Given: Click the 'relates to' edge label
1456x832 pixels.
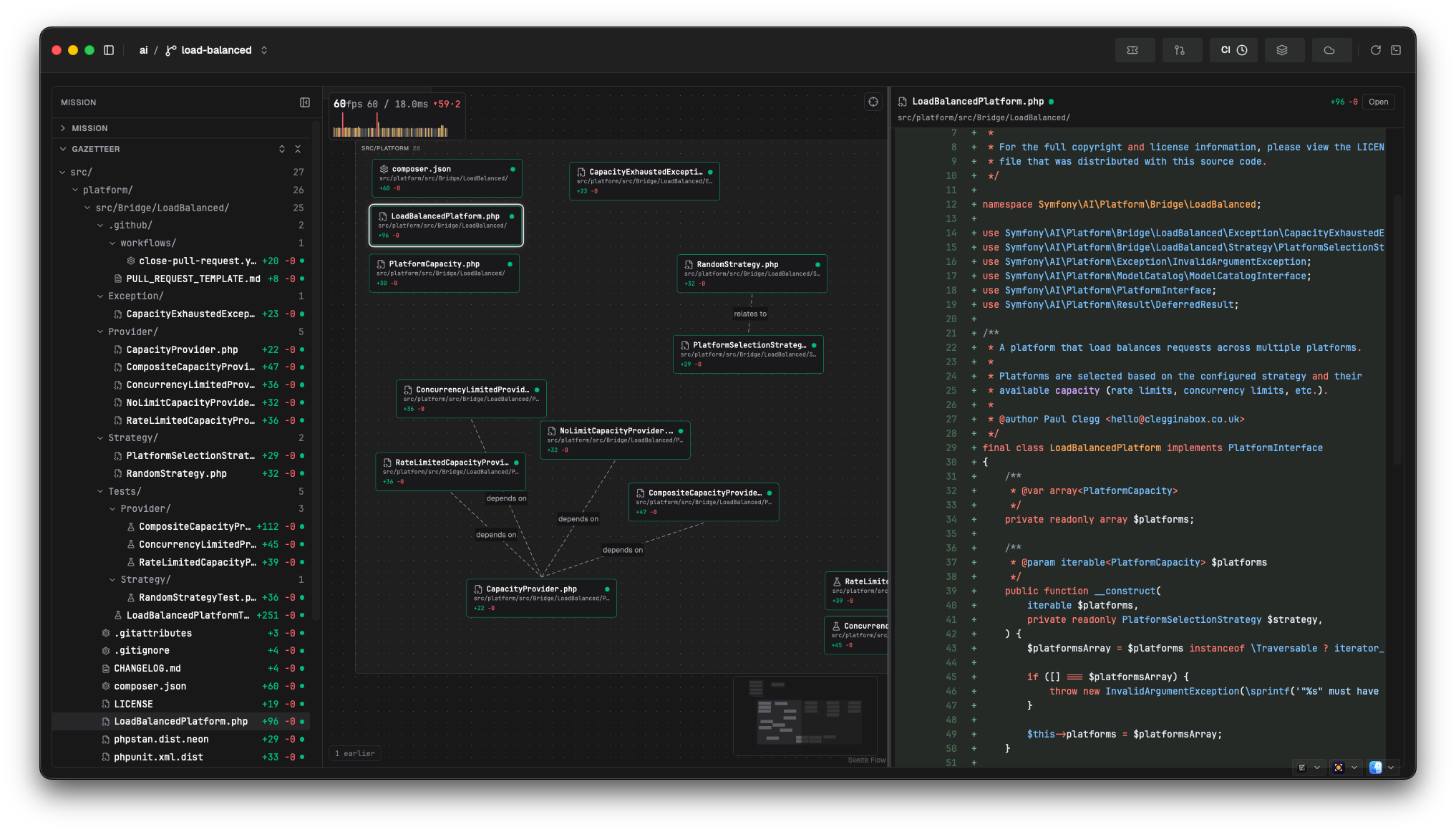Looking at the screenshot, I should point(750,314).
